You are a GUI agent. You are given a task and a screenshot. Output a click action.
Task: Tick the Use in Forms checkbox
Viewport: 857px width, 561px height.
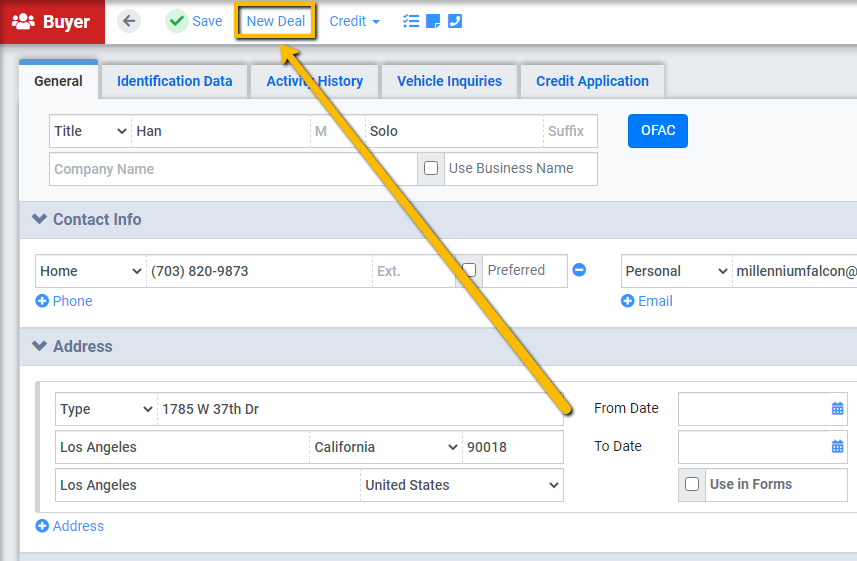tap(692, 484)
